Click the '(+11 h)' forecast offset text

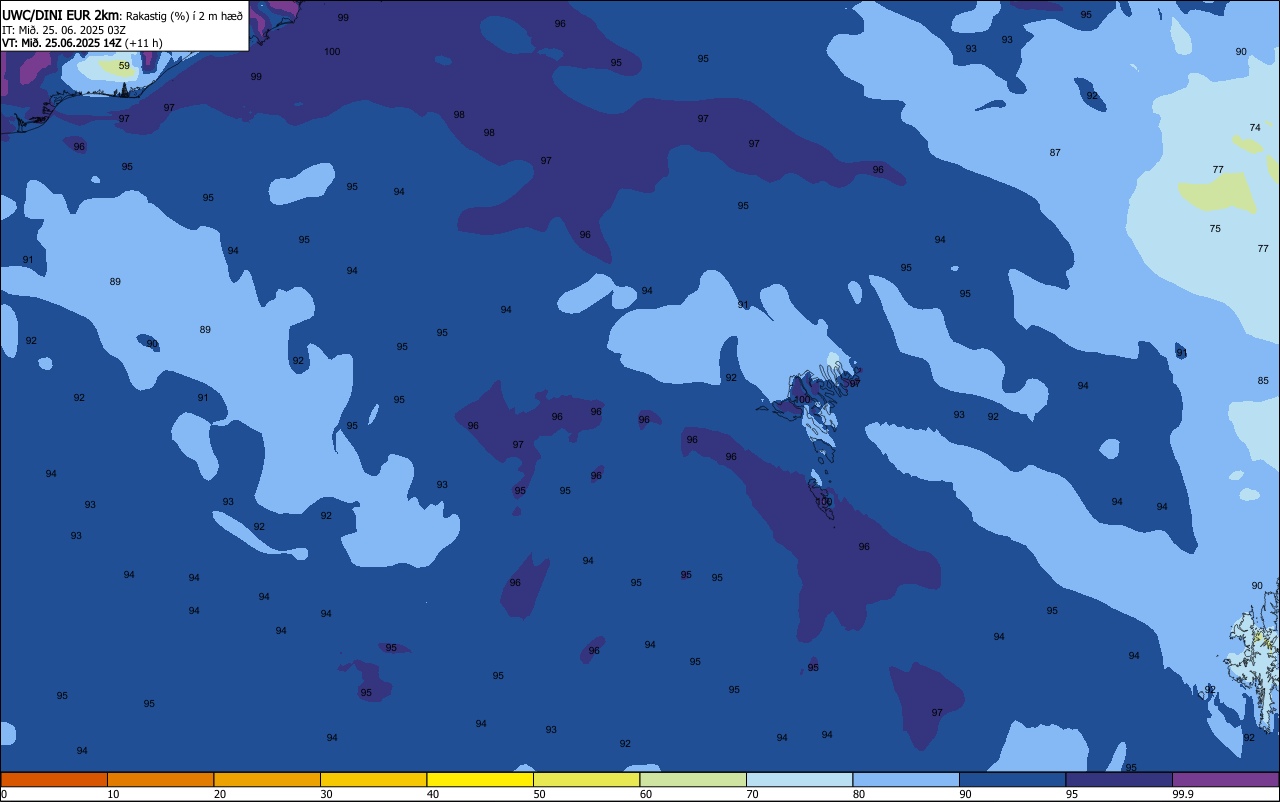[144, 42]
